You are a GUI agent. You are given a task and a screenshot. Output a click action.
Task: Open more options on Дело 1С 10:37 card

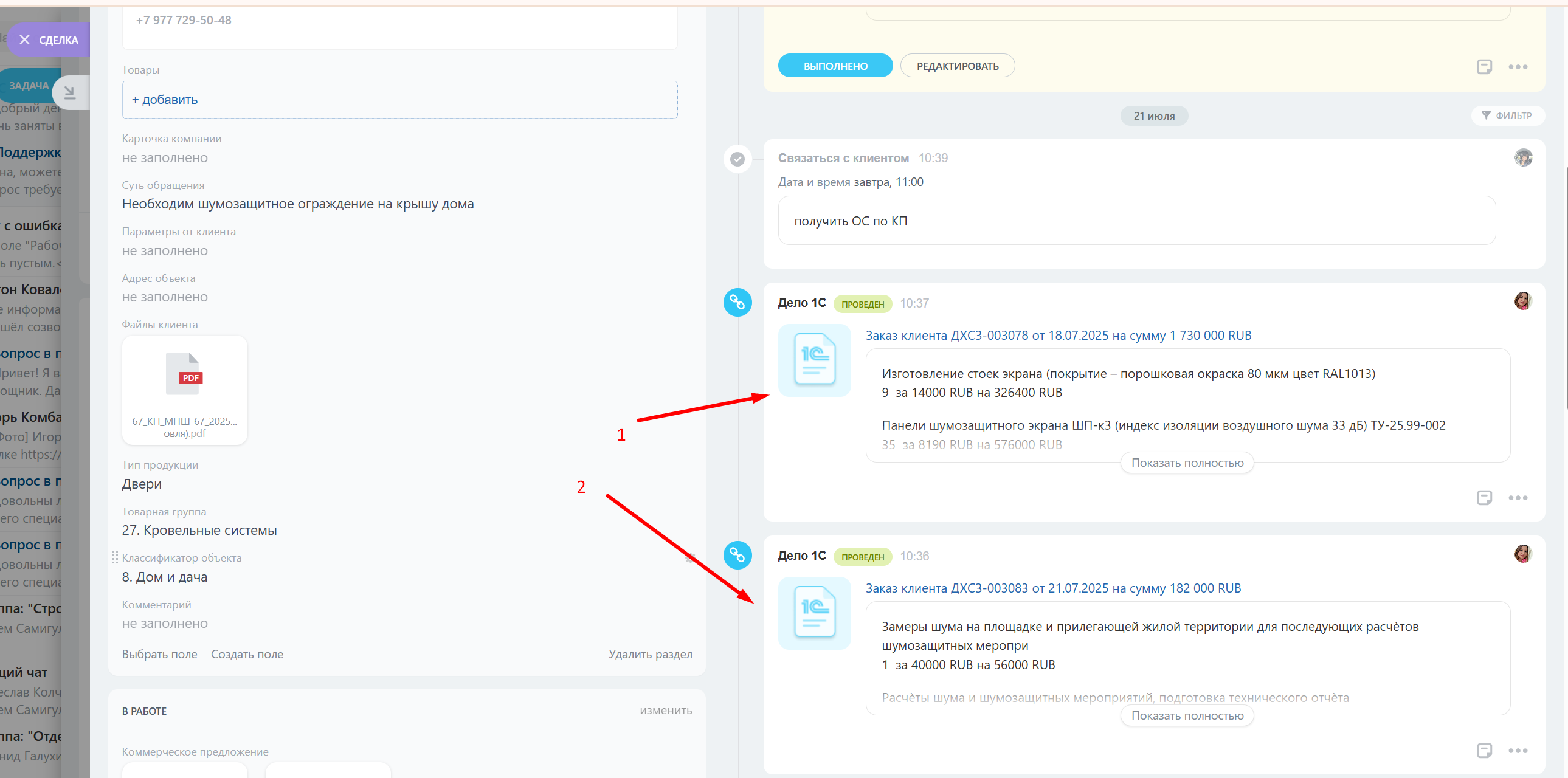point(1518,498)
